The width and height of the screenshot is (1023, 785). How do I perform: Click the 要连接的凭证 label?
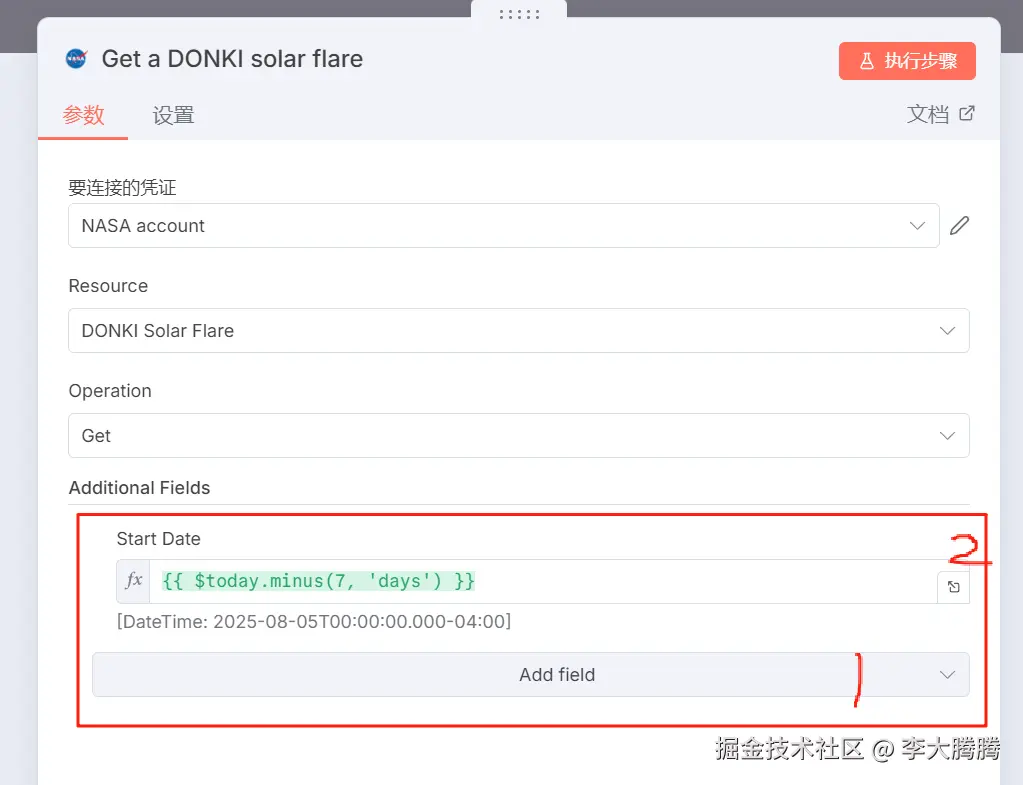pos(123,188)
